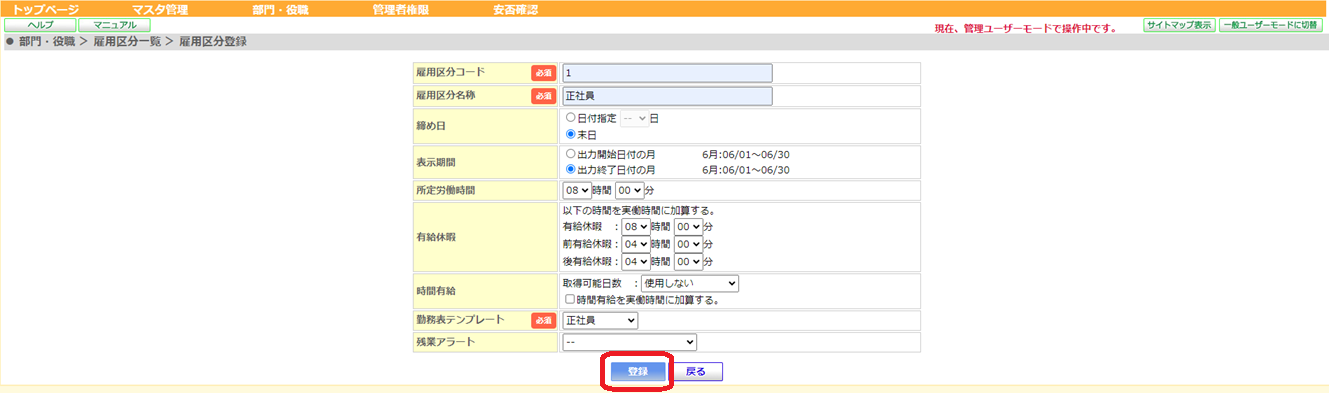The image size is (1329, 393).
Task: Open the 安否確認 menu
Action: (515, 9)
